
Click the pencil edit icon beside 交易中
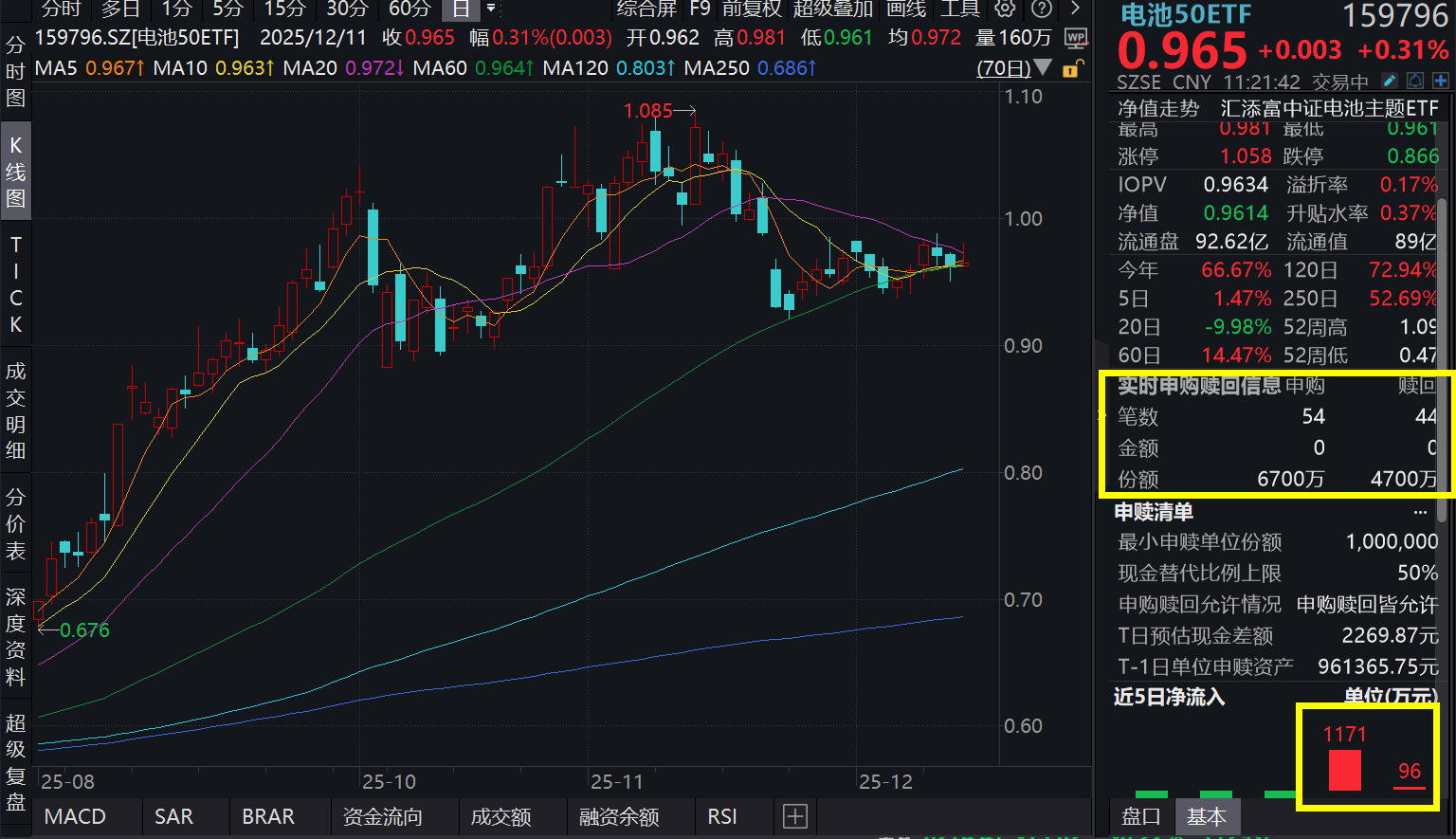click(1390, 82)
